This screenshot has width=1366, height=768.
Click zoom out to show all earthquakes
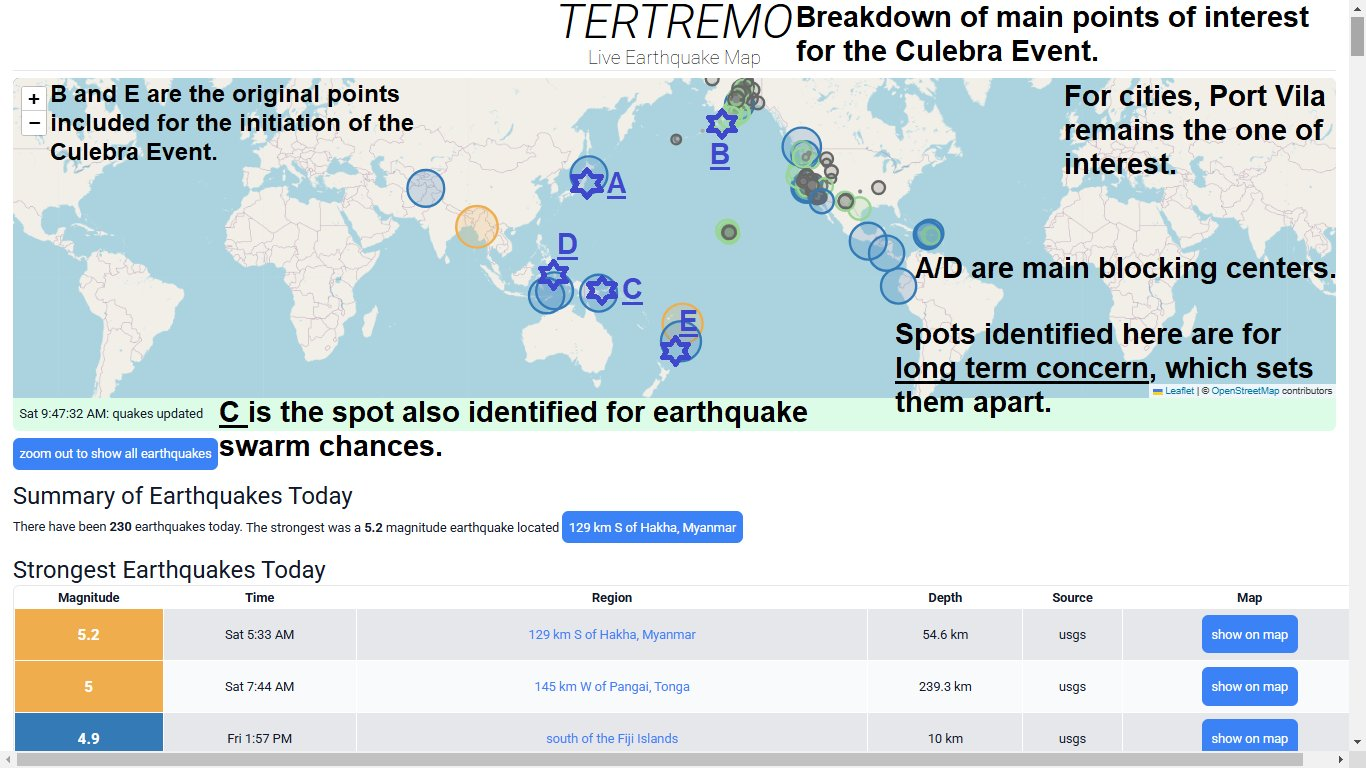tap(115, 454)
